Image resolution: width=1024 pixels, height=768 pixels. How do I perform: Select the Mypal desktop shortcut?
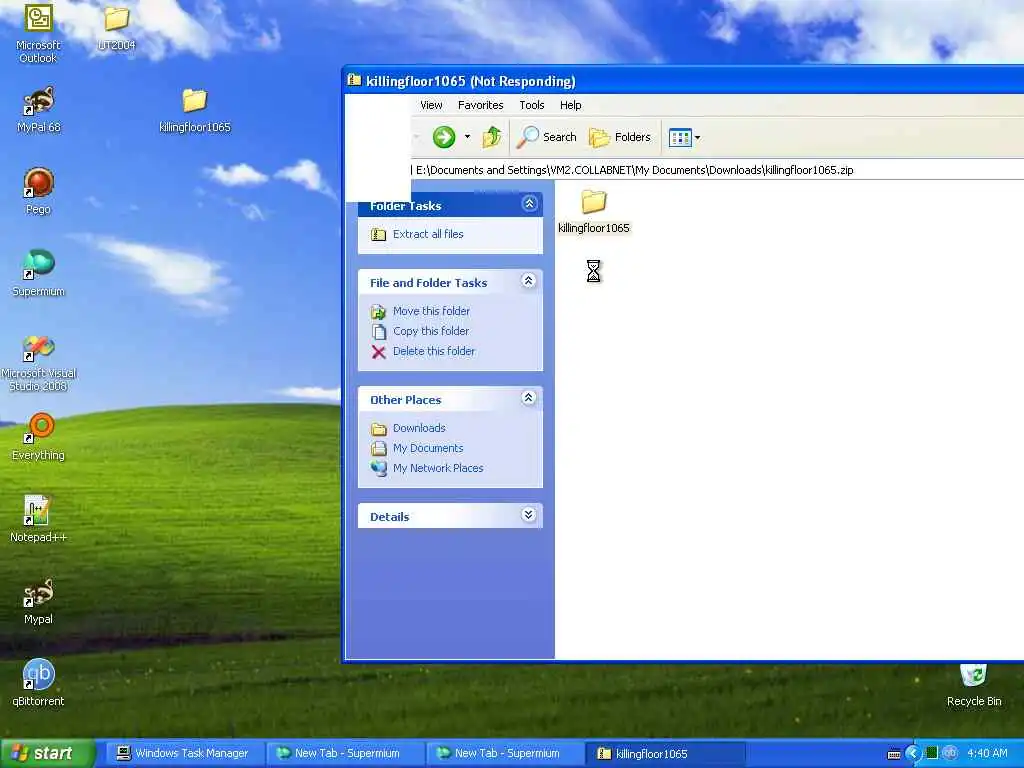coord(39,601)
